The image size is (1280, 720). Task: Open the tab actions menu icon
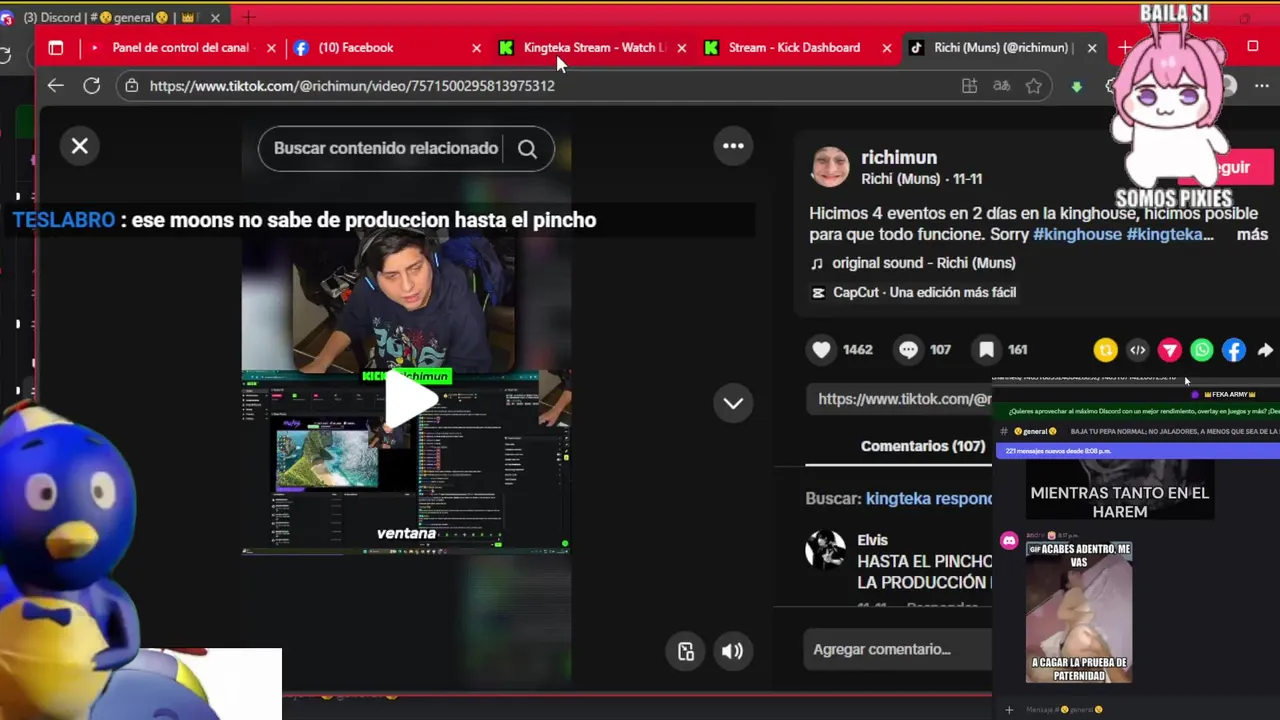click(x=56, y=47)
